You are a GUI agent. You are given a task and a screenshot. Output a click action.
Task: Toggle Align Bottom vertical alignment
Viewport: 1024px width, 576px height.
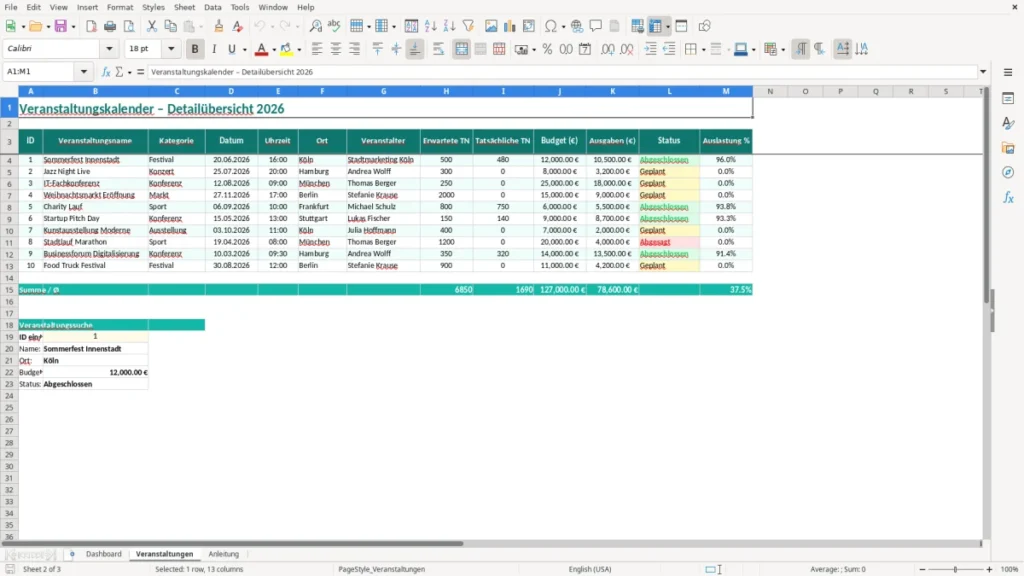click(x=415, y=49)
